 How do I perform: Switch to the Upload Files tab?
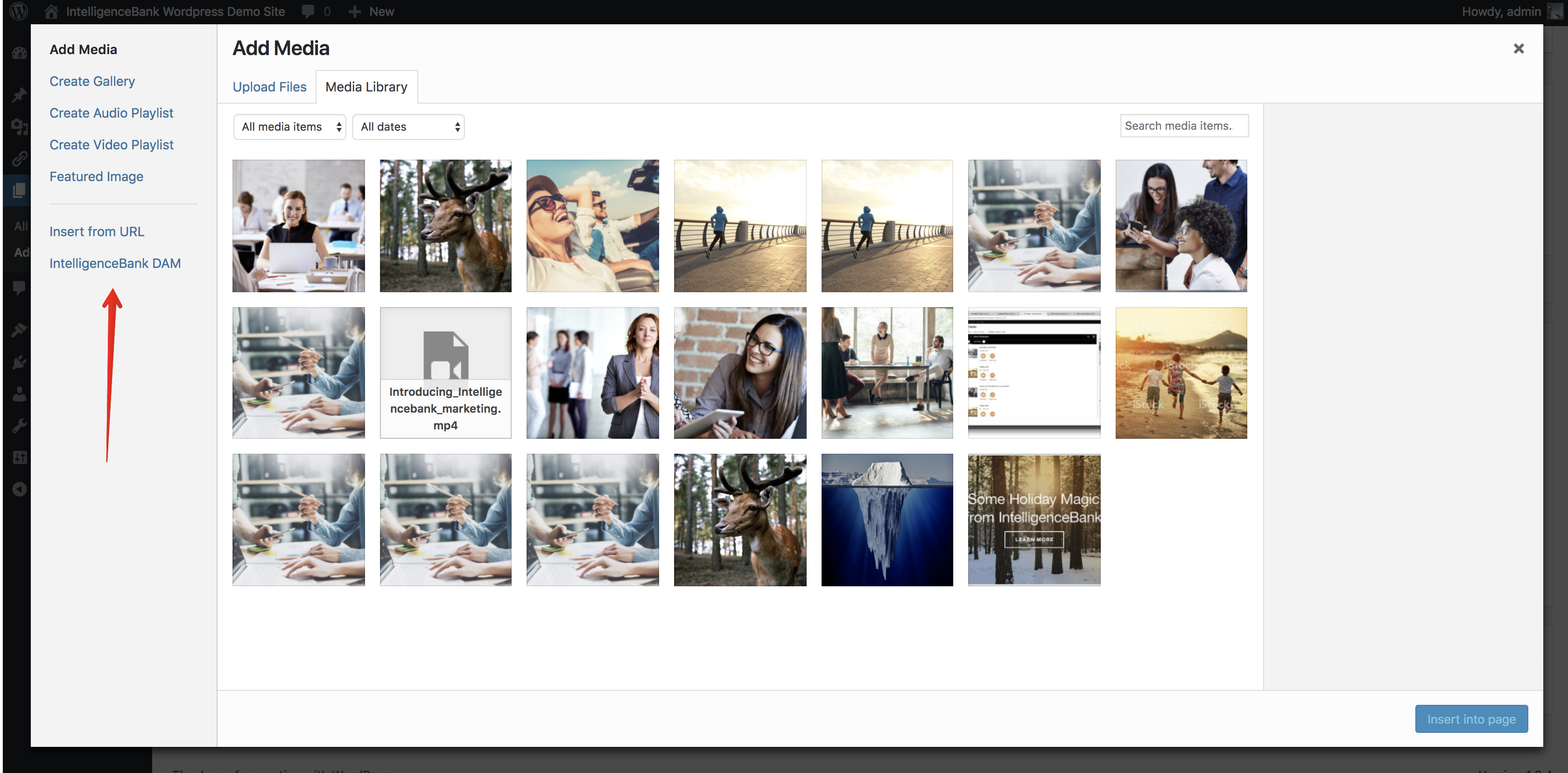tap(269, 87)
